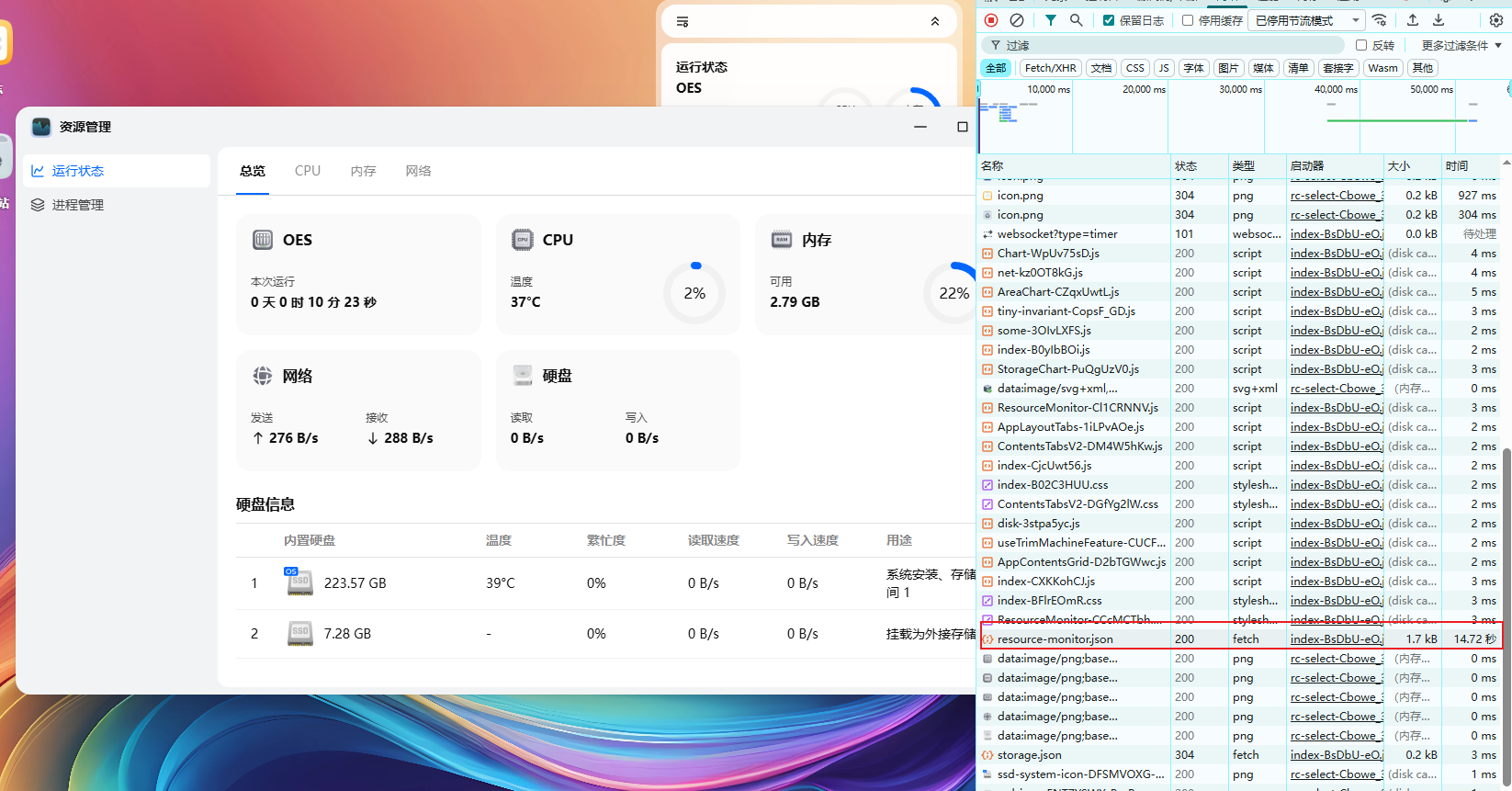
Task: Open the 已停用节流模式 throttling dropdown
Action: coord(1306,20)
